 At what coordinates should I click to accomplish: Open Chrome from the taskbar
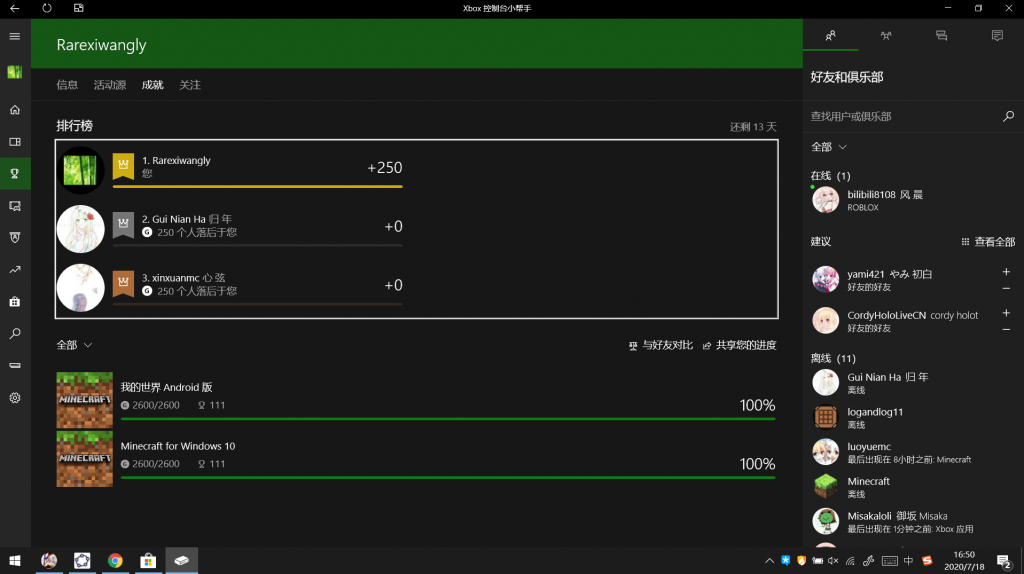pos(115,560)
